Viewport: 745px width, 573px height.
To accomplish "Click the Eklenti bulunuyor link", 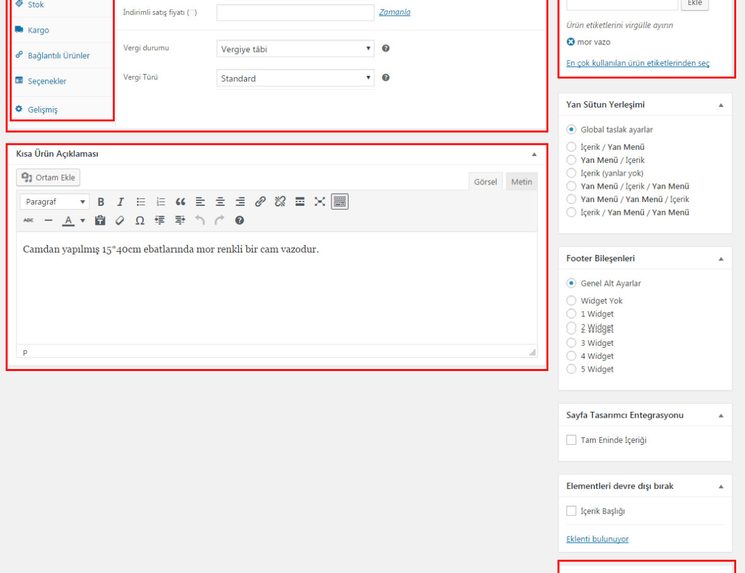I will pos(597,539).
